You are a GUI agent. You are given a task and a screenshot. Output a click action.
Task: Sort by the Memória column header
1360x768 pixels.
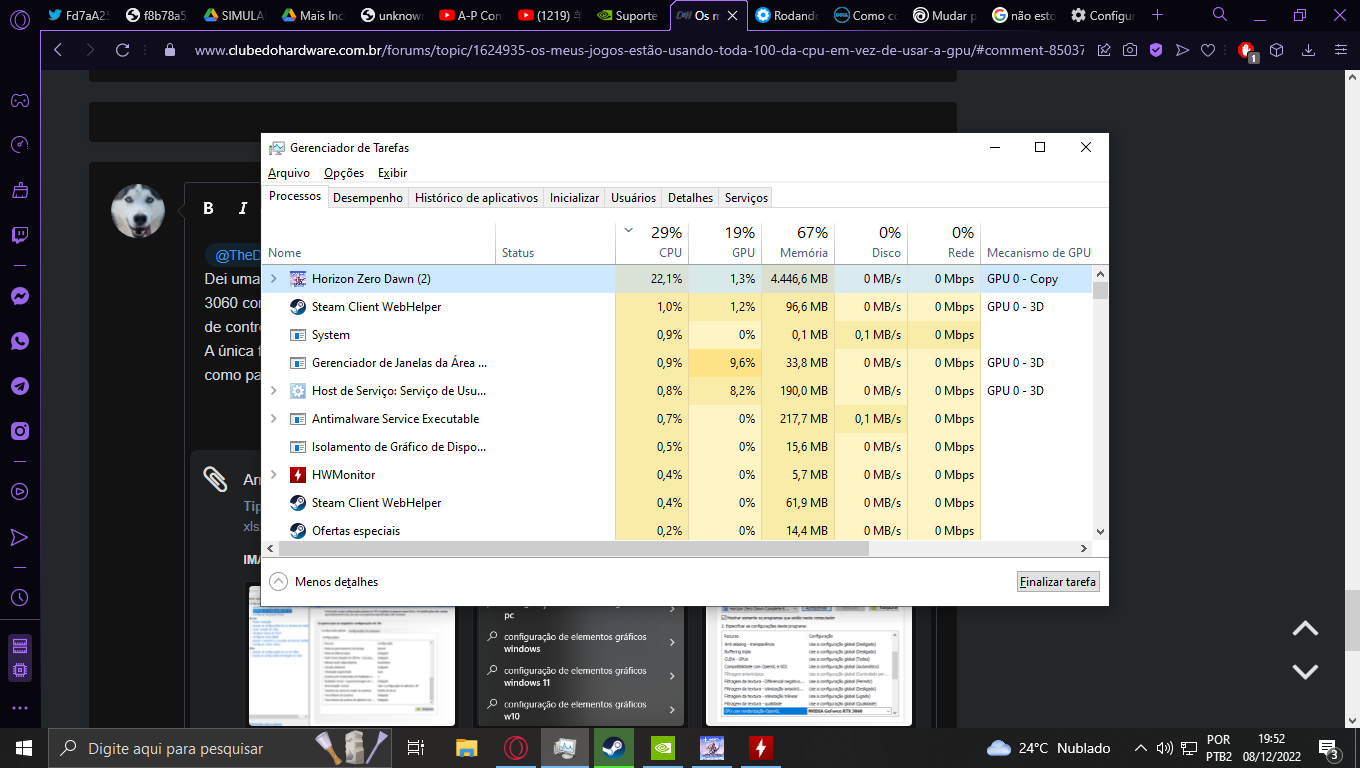click(798, 242)
